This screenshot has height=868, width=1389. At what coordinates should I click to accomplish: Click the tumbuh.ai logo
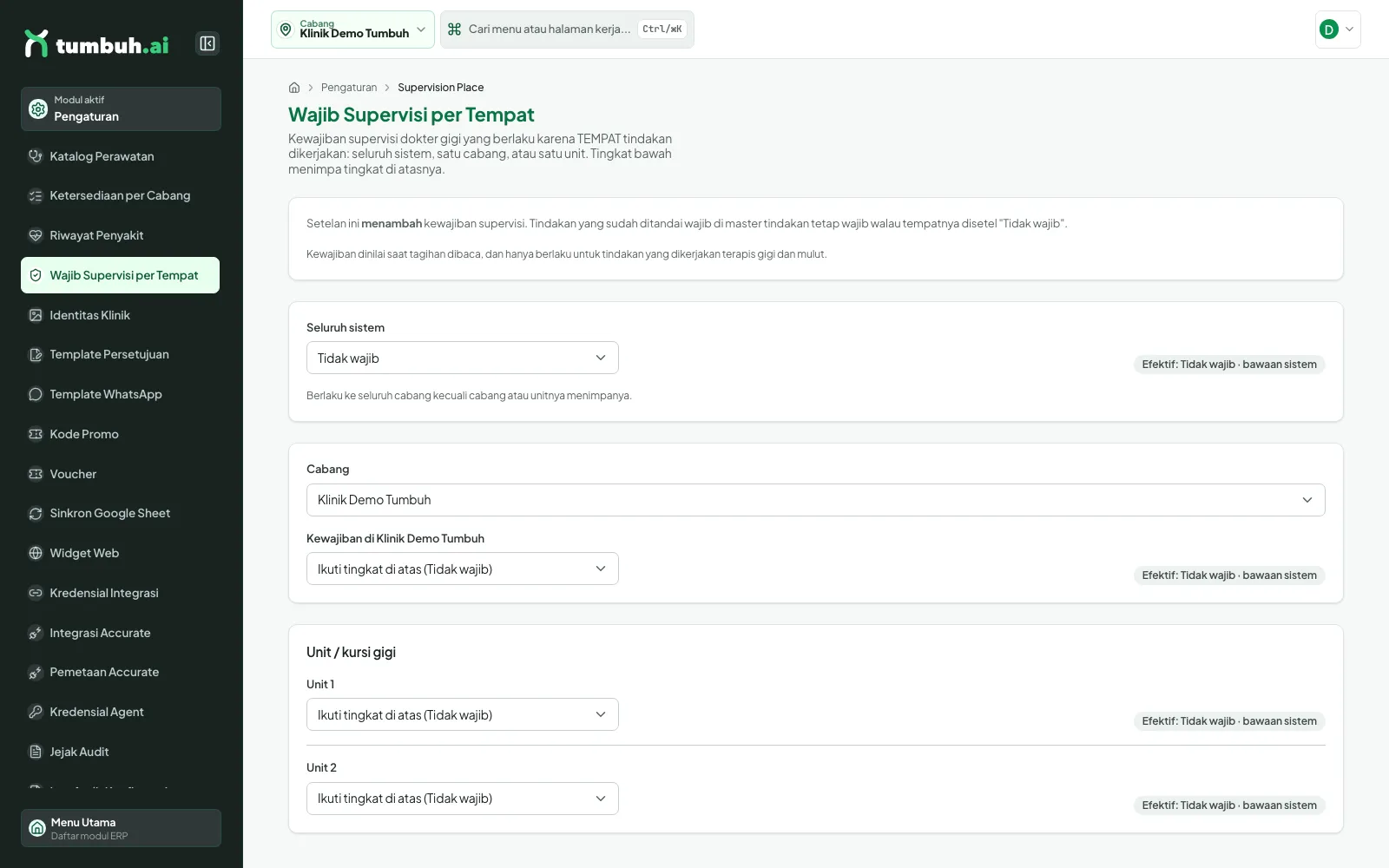click(x=96, y=43)
